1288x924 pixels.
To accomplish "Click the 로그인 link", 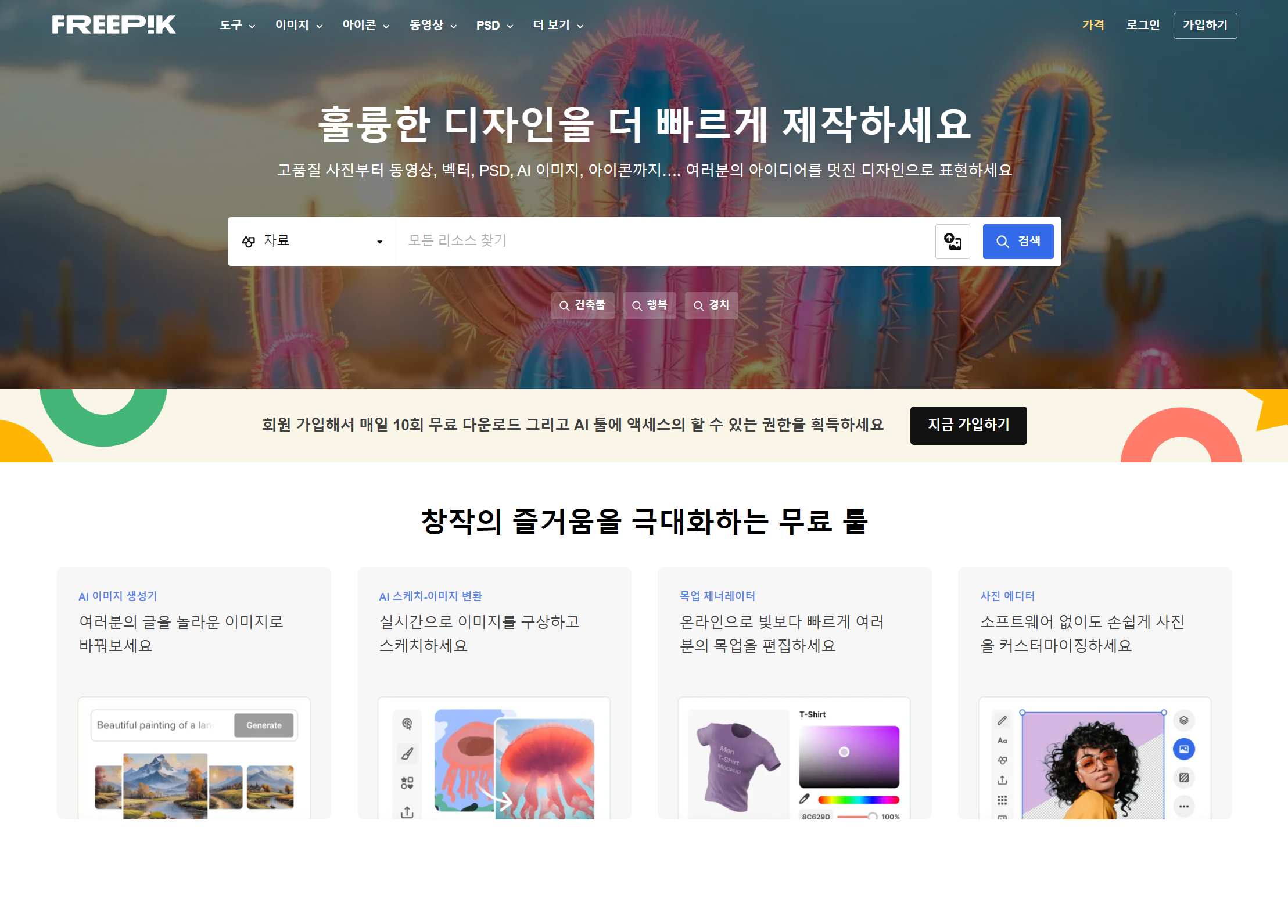I will pyautogui.click(x=1142, y=25).
